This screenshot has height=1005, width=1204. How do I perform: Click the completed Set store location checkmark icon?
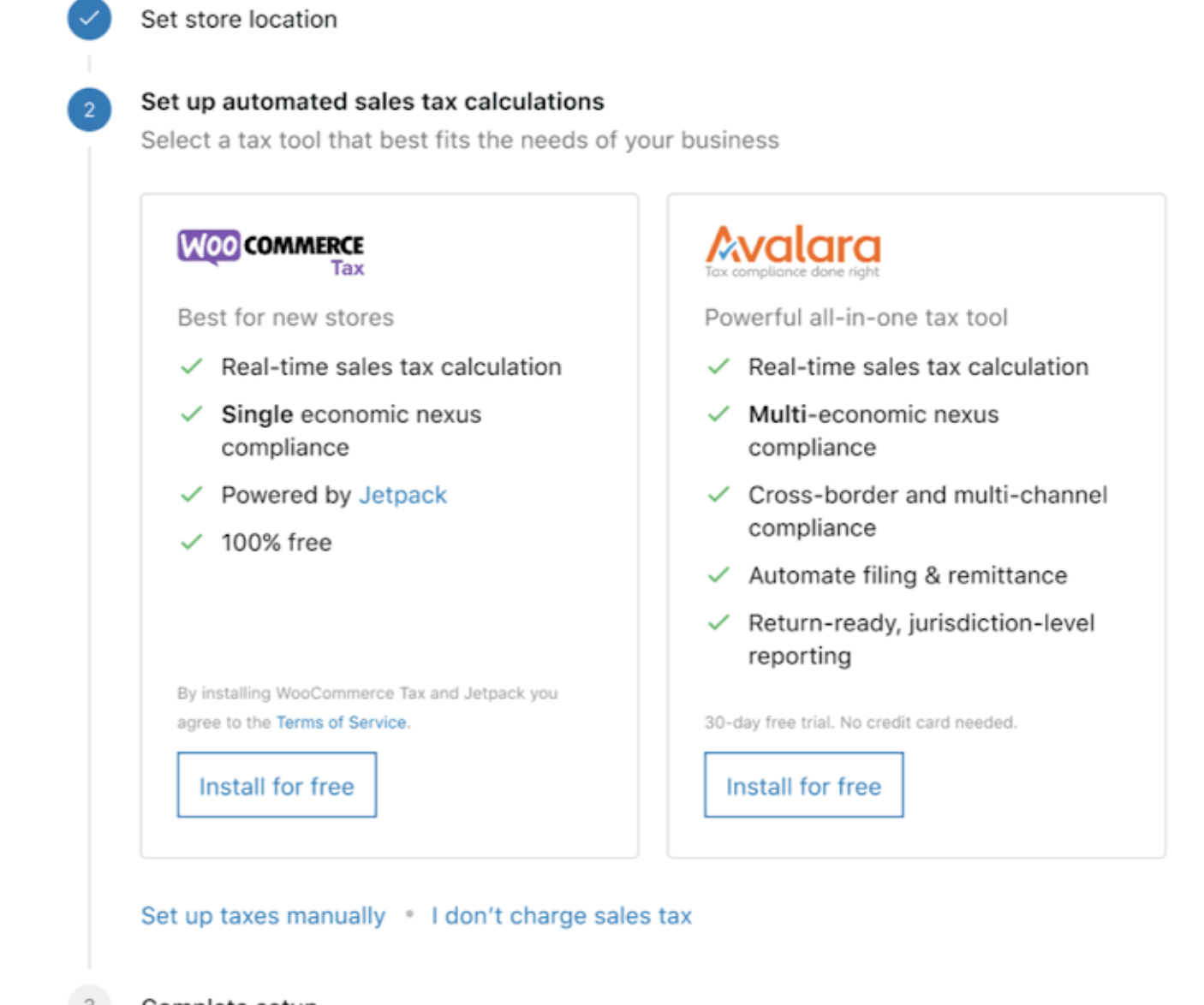[88, 19]
